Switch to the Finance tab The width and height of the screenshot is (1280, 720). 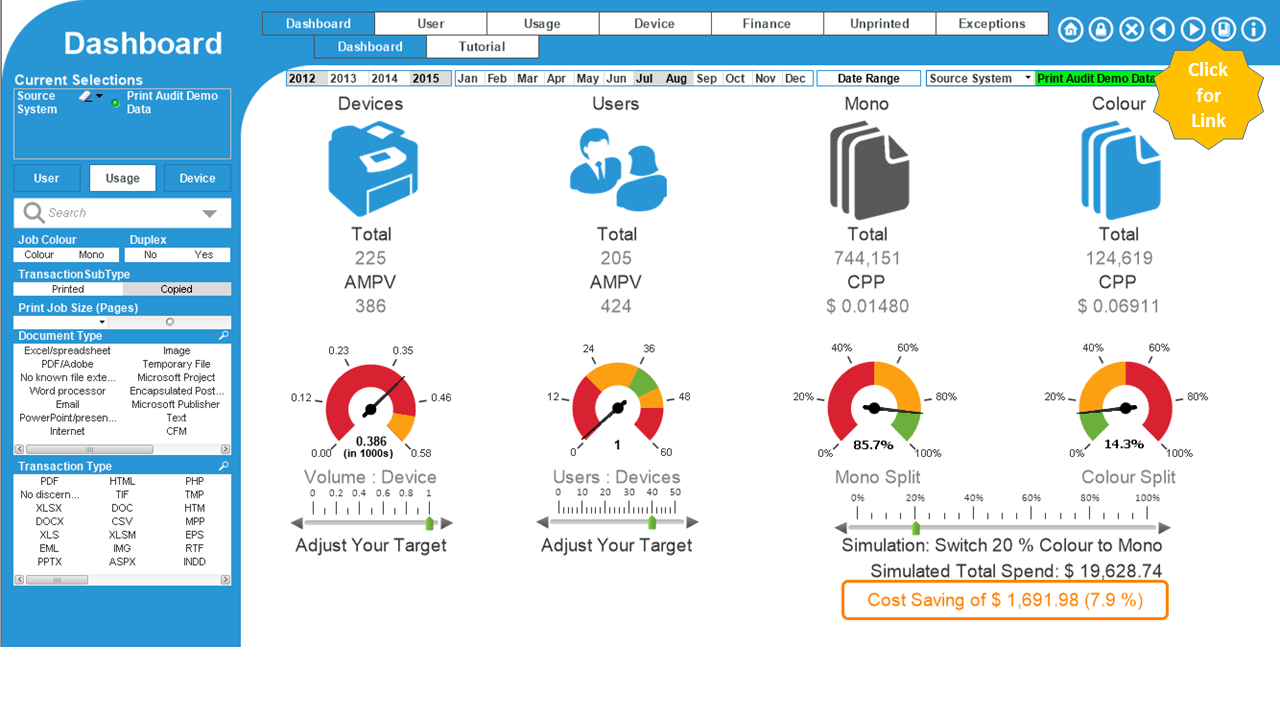click(767, 24)
